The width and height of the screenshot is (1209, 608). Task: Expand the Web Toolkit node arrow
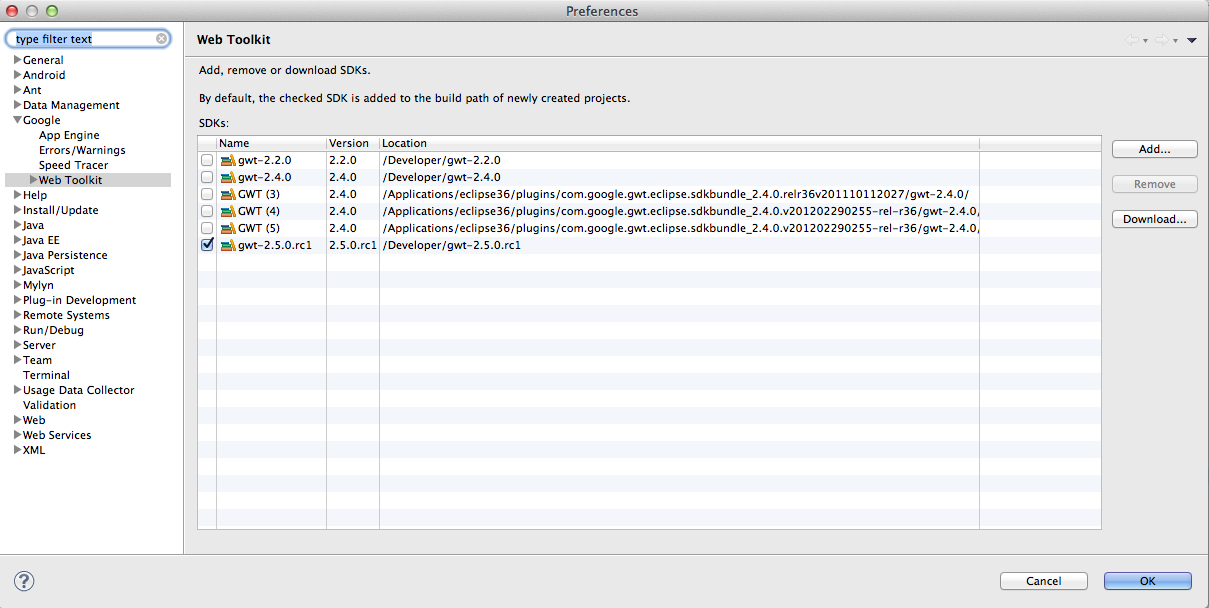pyautogui.click(x=33, y=180)
